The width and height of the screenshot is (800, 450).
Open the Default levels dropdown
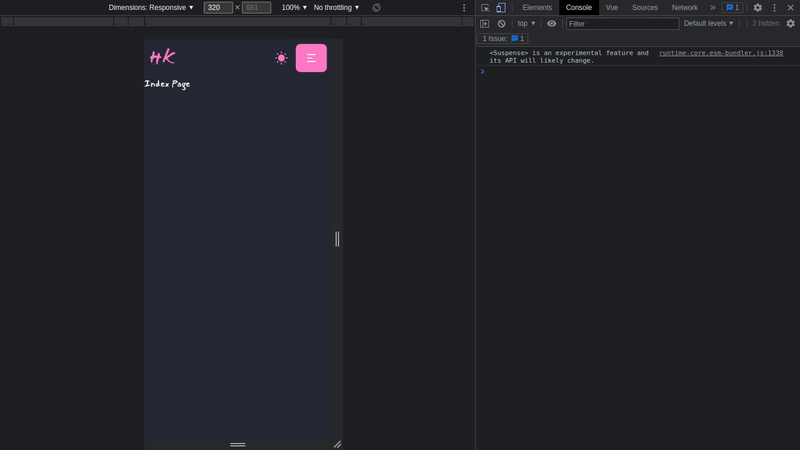[708, 23]
